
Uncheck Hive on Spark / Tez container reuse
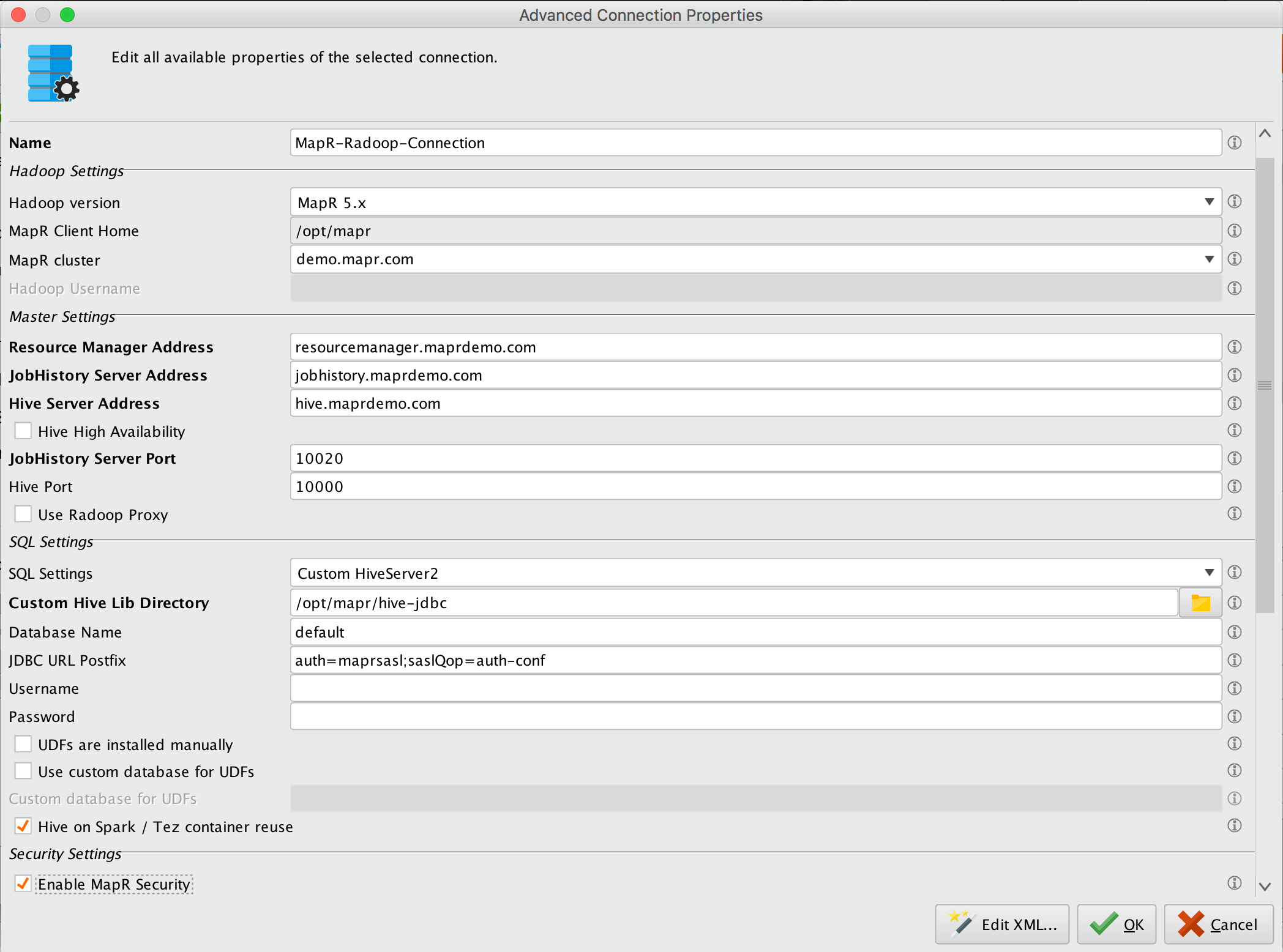point(23,826)
